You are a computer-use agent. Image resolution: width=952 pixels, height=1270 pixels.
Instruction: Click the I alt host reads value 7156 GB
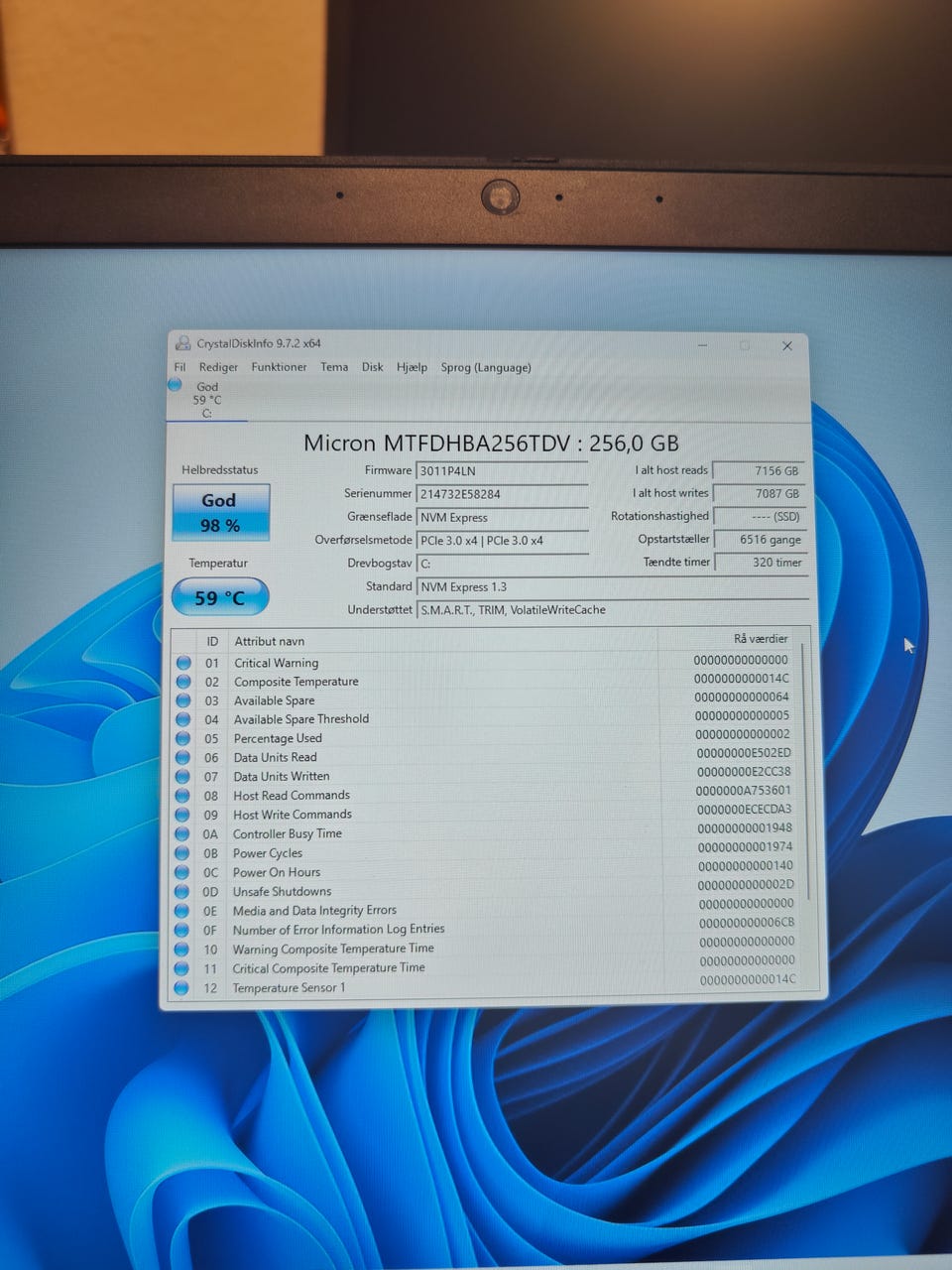pyautogui.click(x=759, y=471)
